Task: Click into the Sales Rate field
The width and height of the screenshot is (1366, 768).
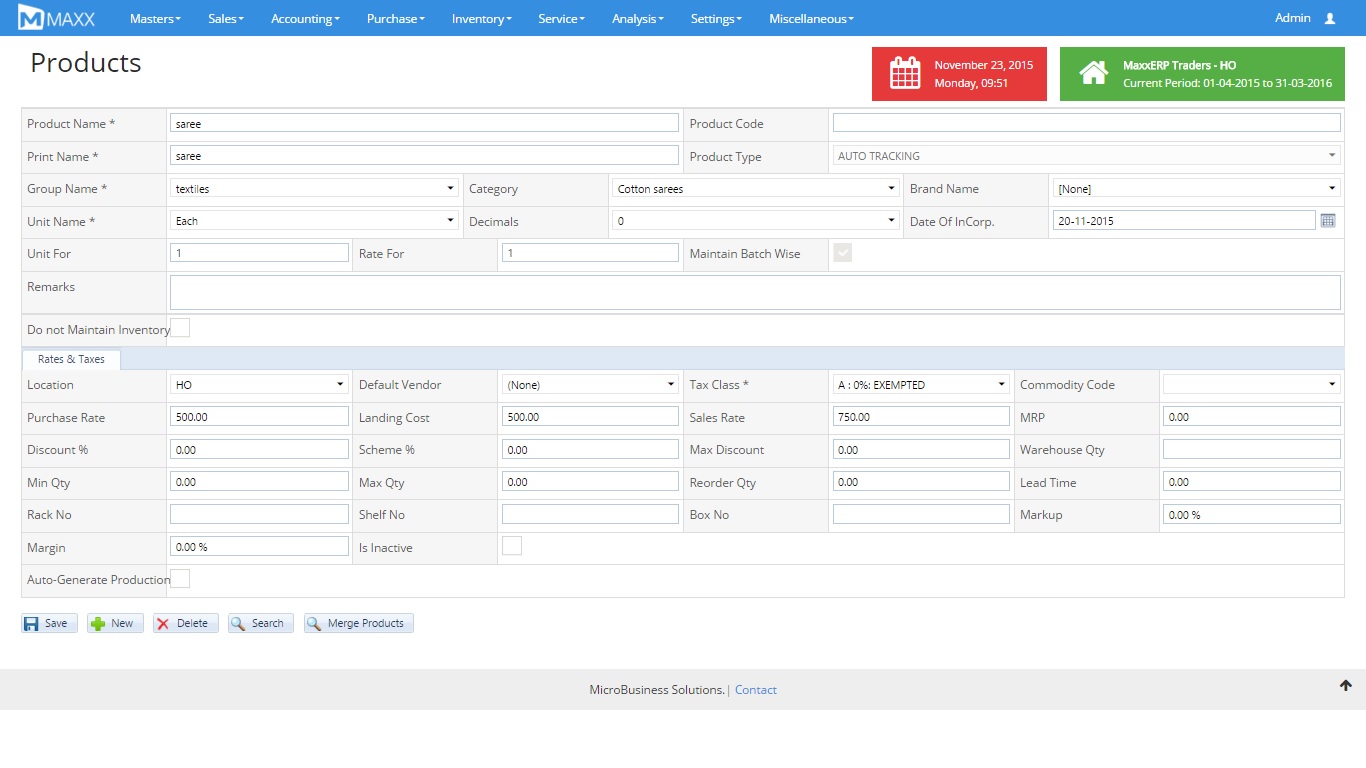Action: point(920,417)
